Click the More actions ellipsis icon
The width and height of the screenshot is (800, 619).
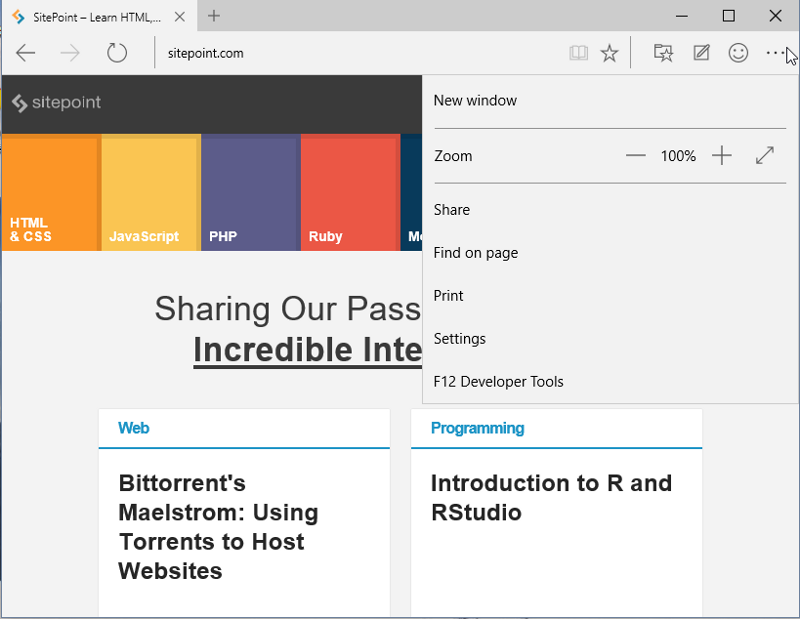[775, 53]
